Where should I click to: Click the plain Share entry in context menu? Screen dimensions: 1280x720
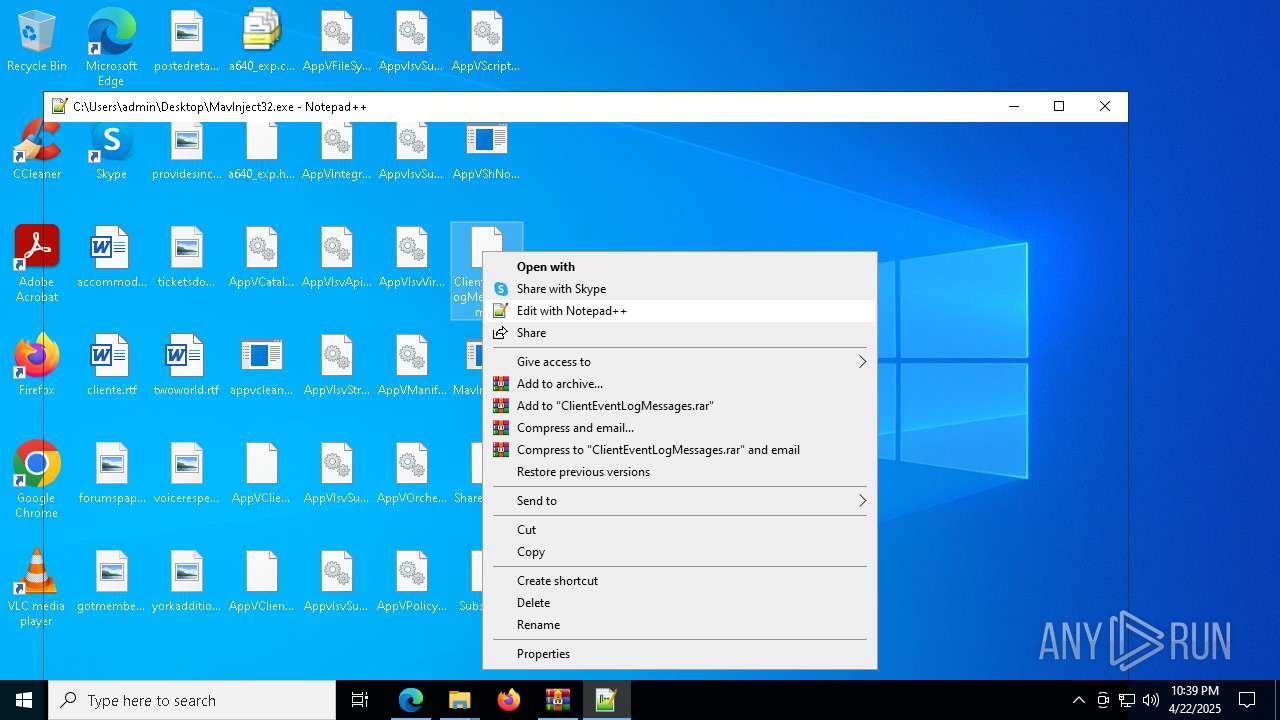680,333
